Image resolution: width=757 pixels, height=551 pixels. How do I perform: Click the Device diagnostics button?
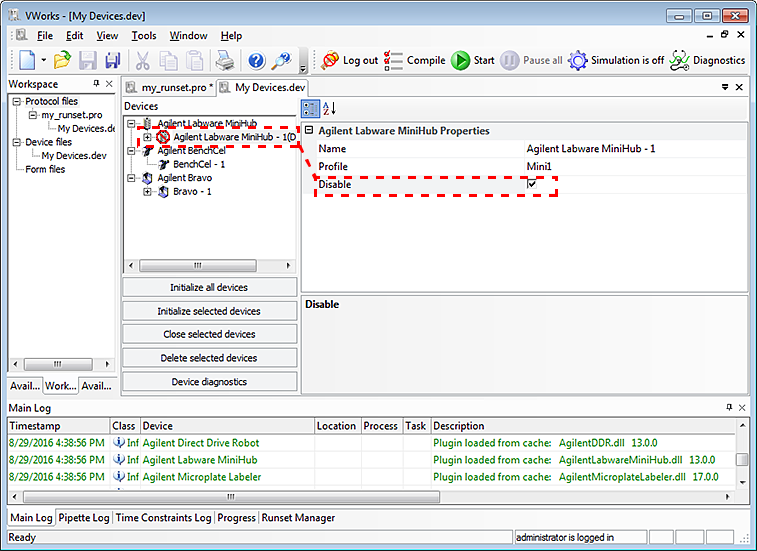click(209, 382)
